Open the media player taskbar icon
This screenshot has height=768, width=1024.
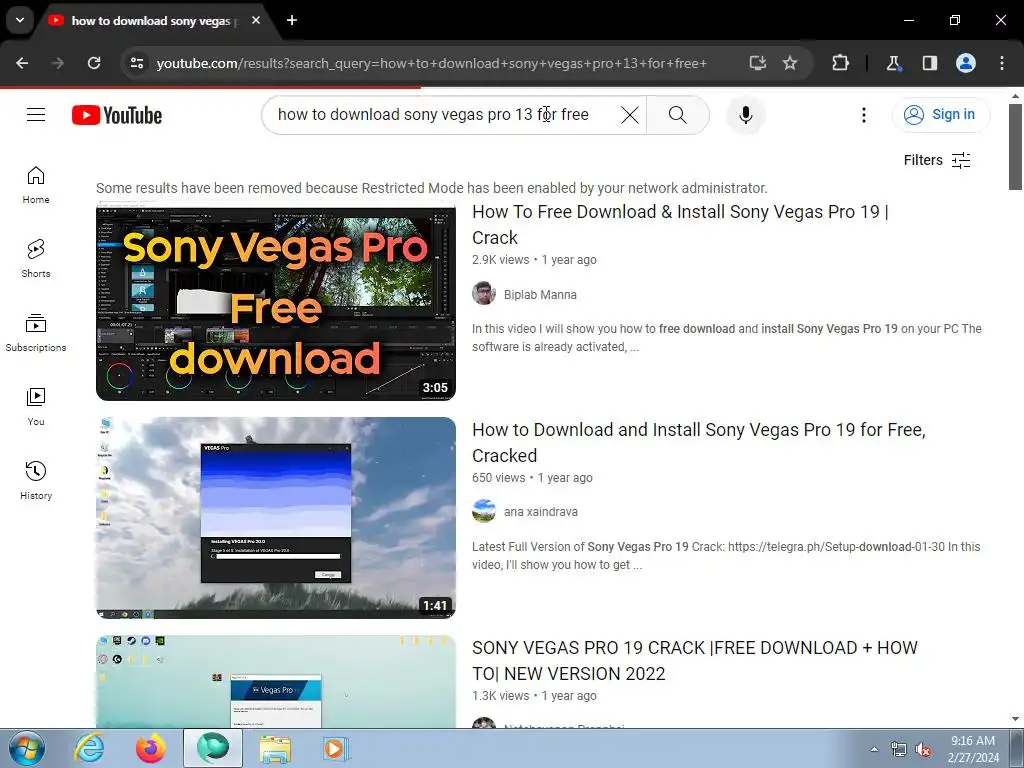pos(337,748)
